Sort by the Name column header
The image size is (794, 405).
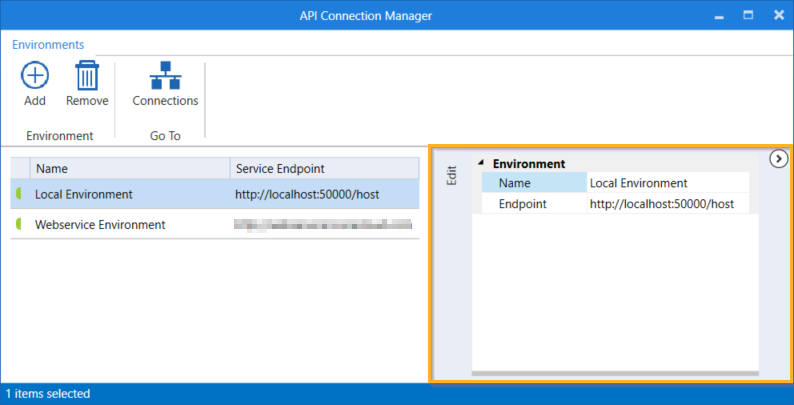pyautogui.click(x=130, y=169)
